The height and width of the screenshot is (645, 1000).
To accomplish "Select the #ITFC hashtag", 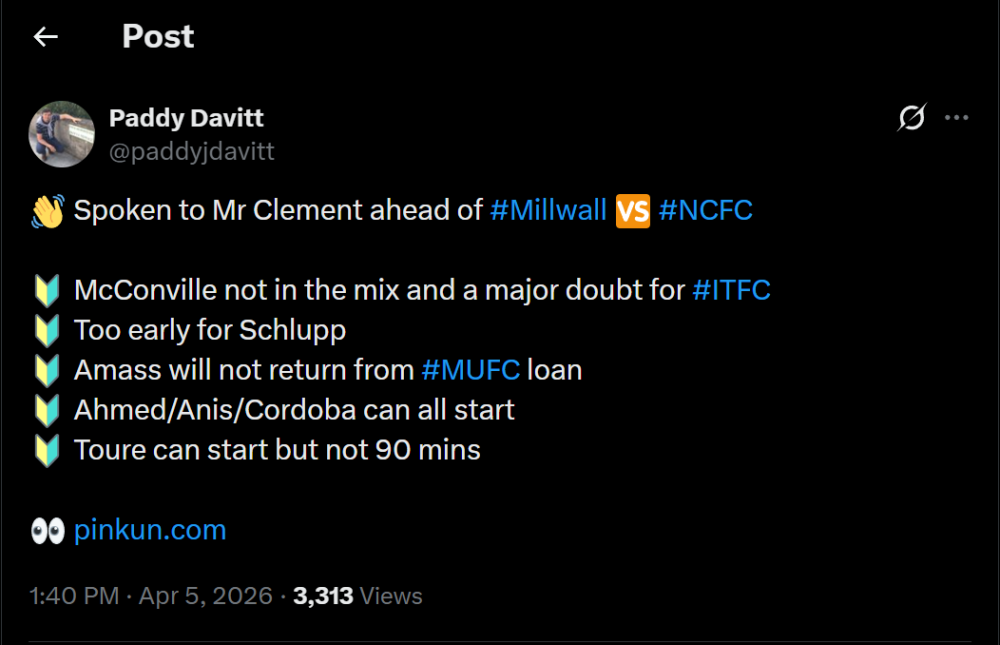I will pyautogui.click(x=731, y=291).
